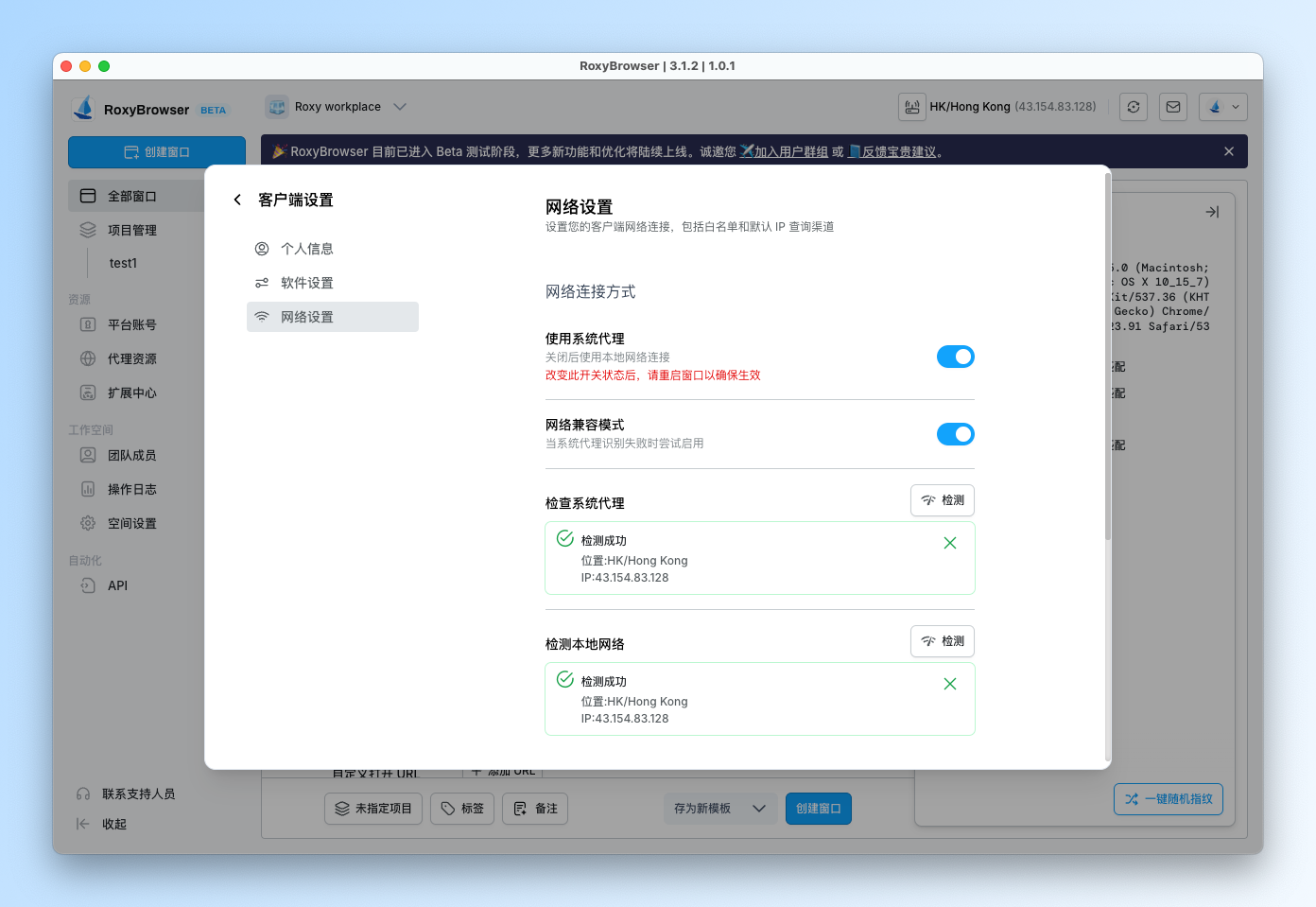This screenshot has width=1316, height=907.
Task: Click 检查系统代理 success check icon
Action: [565, 538]
